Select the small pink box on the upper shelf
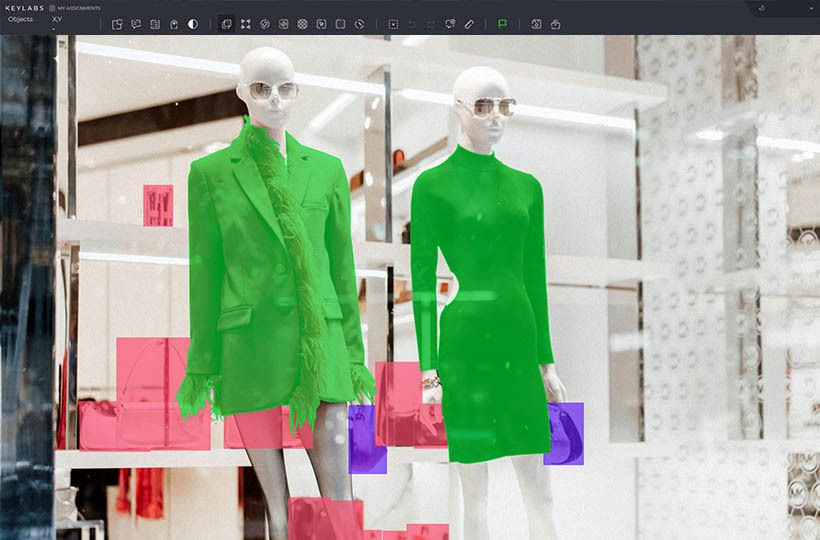Image resolution: width=820 pixels, height=540 pixels. click(158, 205)
